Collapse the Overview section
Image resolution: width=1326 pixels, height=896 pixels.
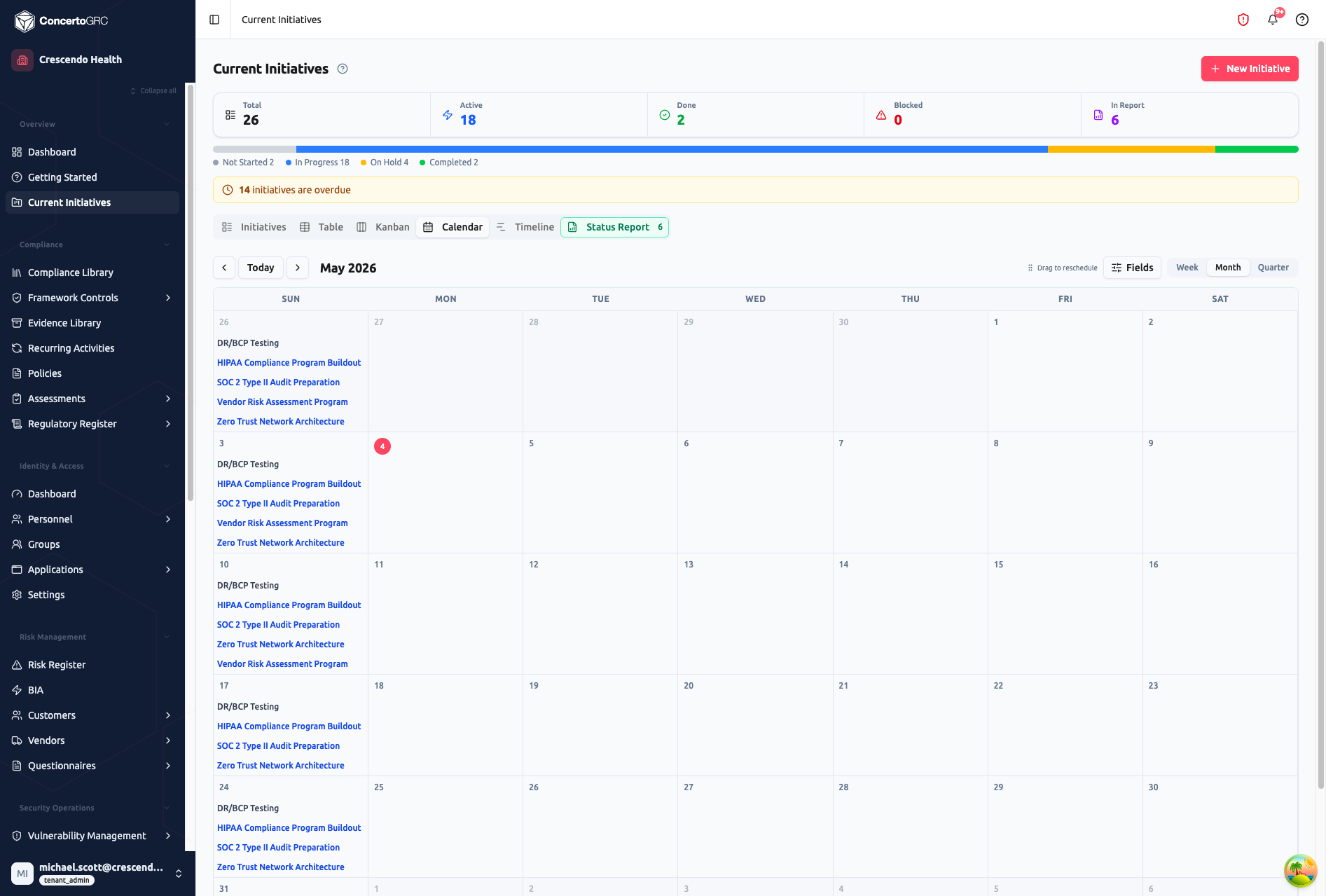coord(167,124)
